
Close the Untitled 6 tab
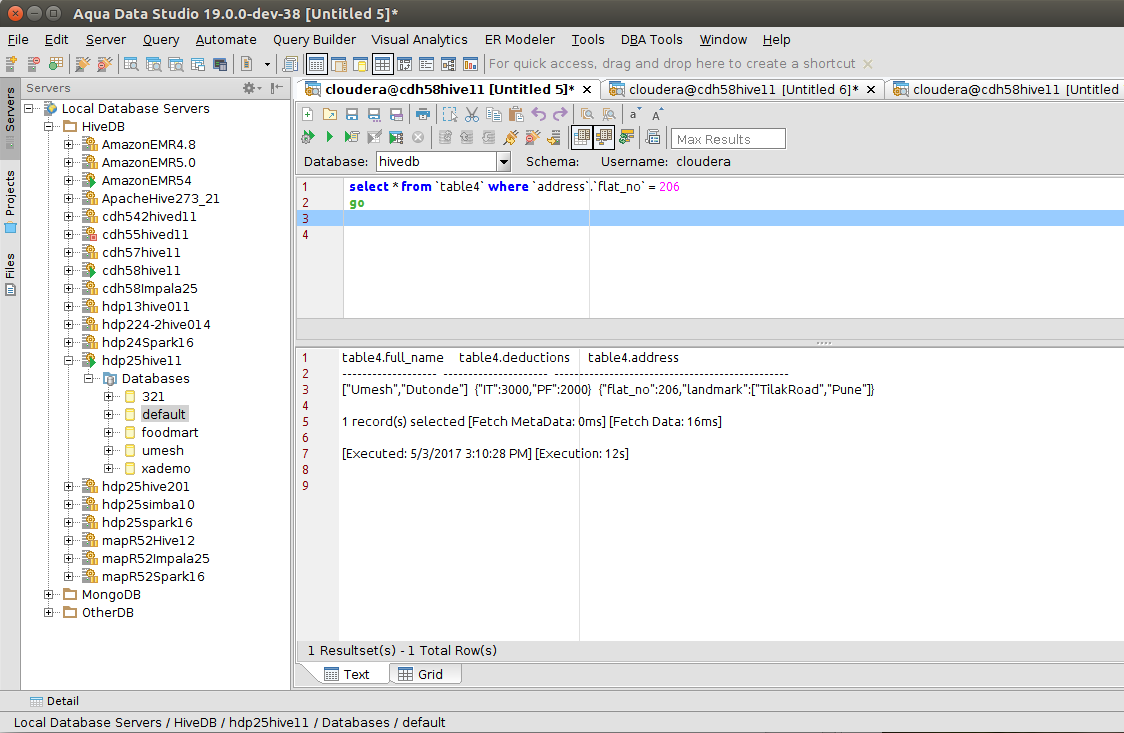871,90
